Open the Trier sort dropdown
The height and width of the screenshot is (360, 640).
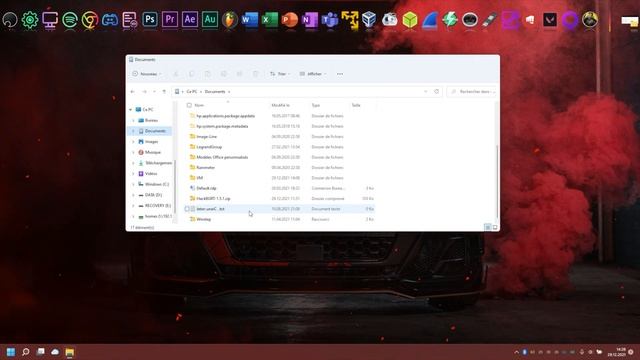point(280,74)
